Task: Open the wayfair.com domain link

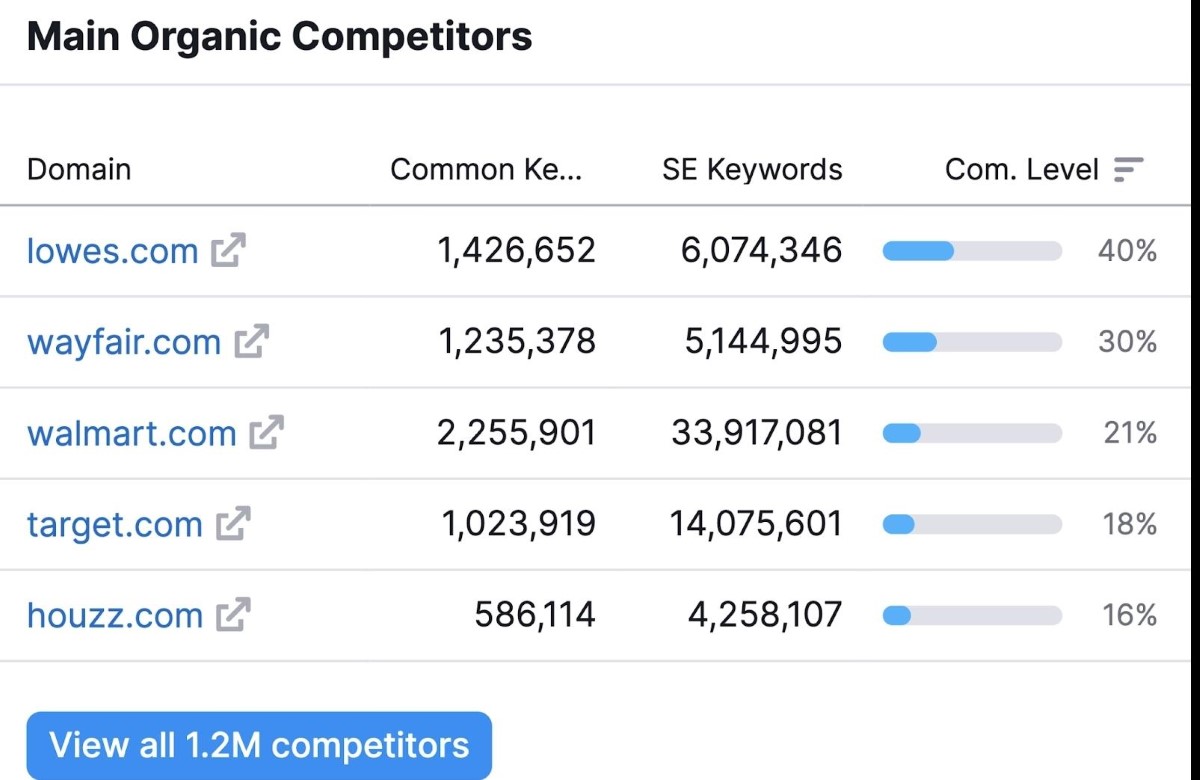Action: pos(123,342)
